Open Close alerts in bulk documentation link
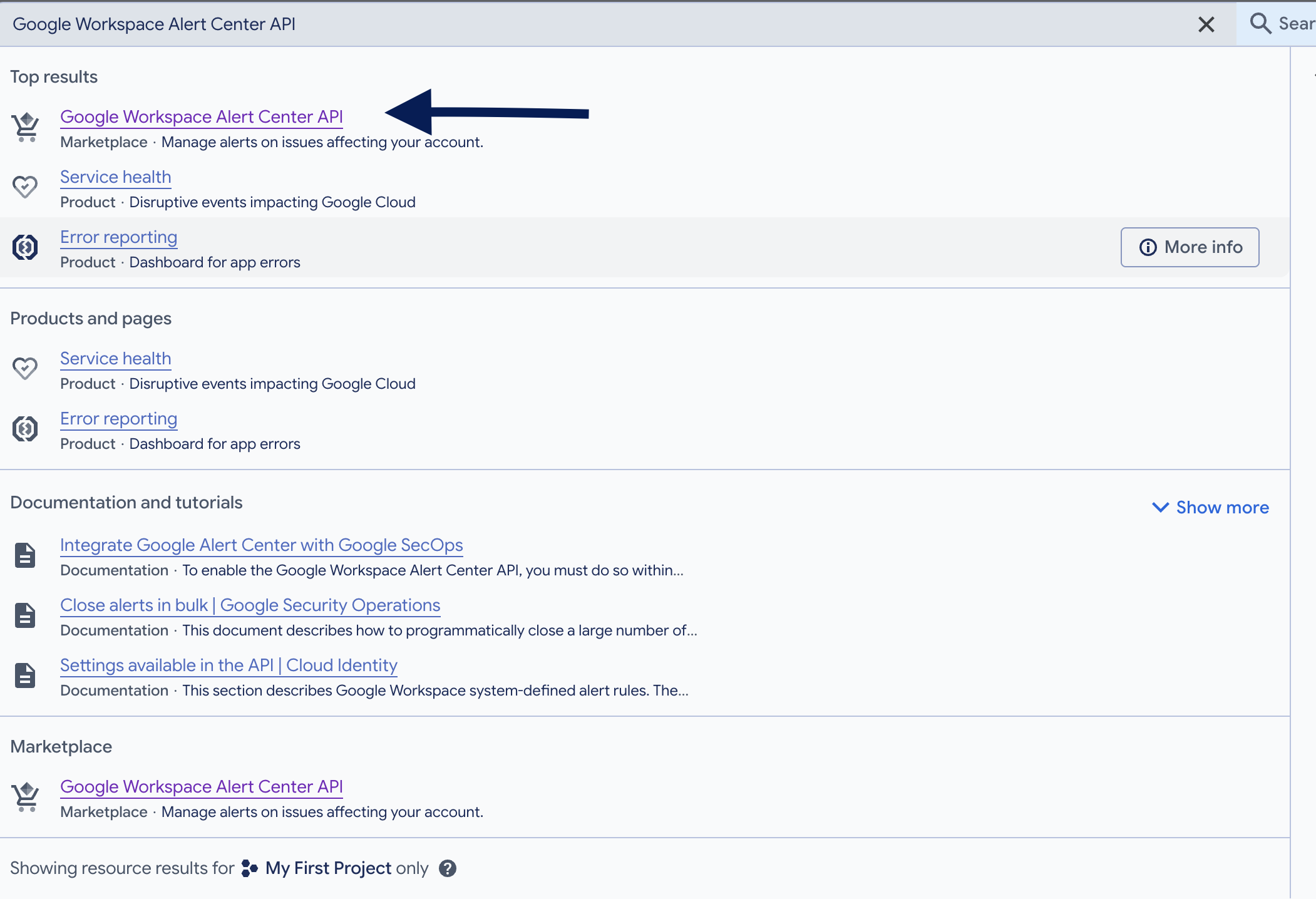1316x899 pixels. pos(250,605)
